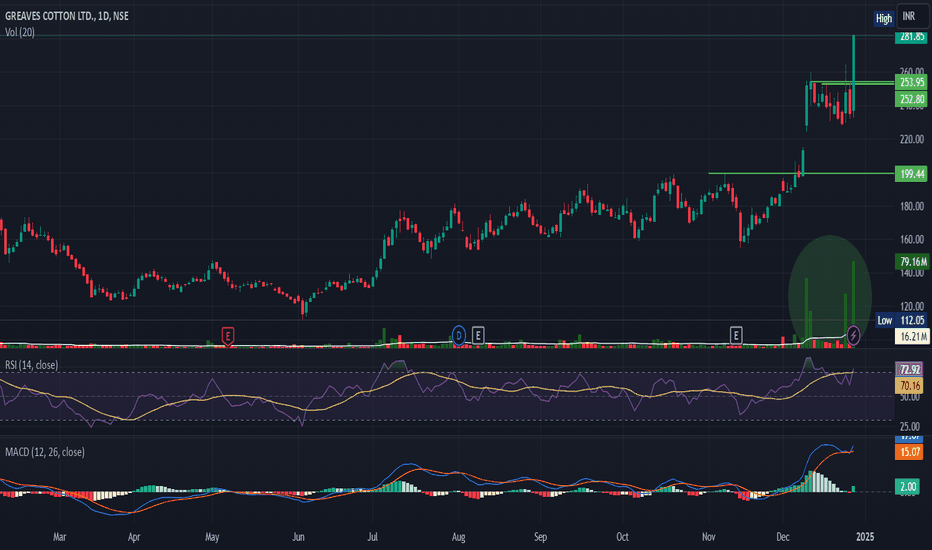The height and width of the screenshot is (550, 932).
Task: Select the MACD (12, 26, close) indicator legend
Action: click(x=45, y=452)
